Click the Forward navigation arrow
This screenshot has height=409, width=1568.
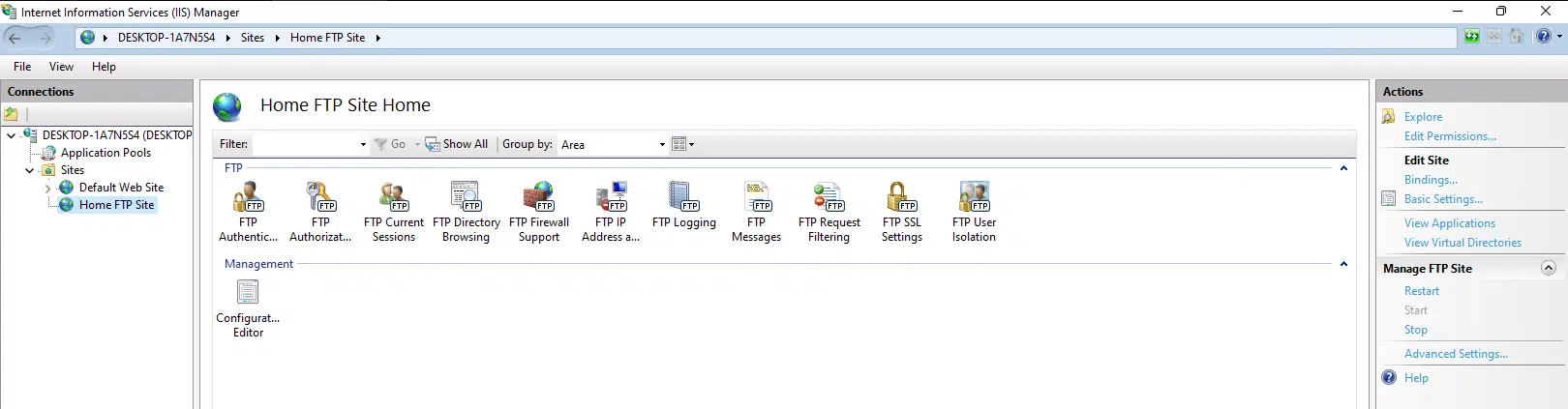tap(45, 38)
